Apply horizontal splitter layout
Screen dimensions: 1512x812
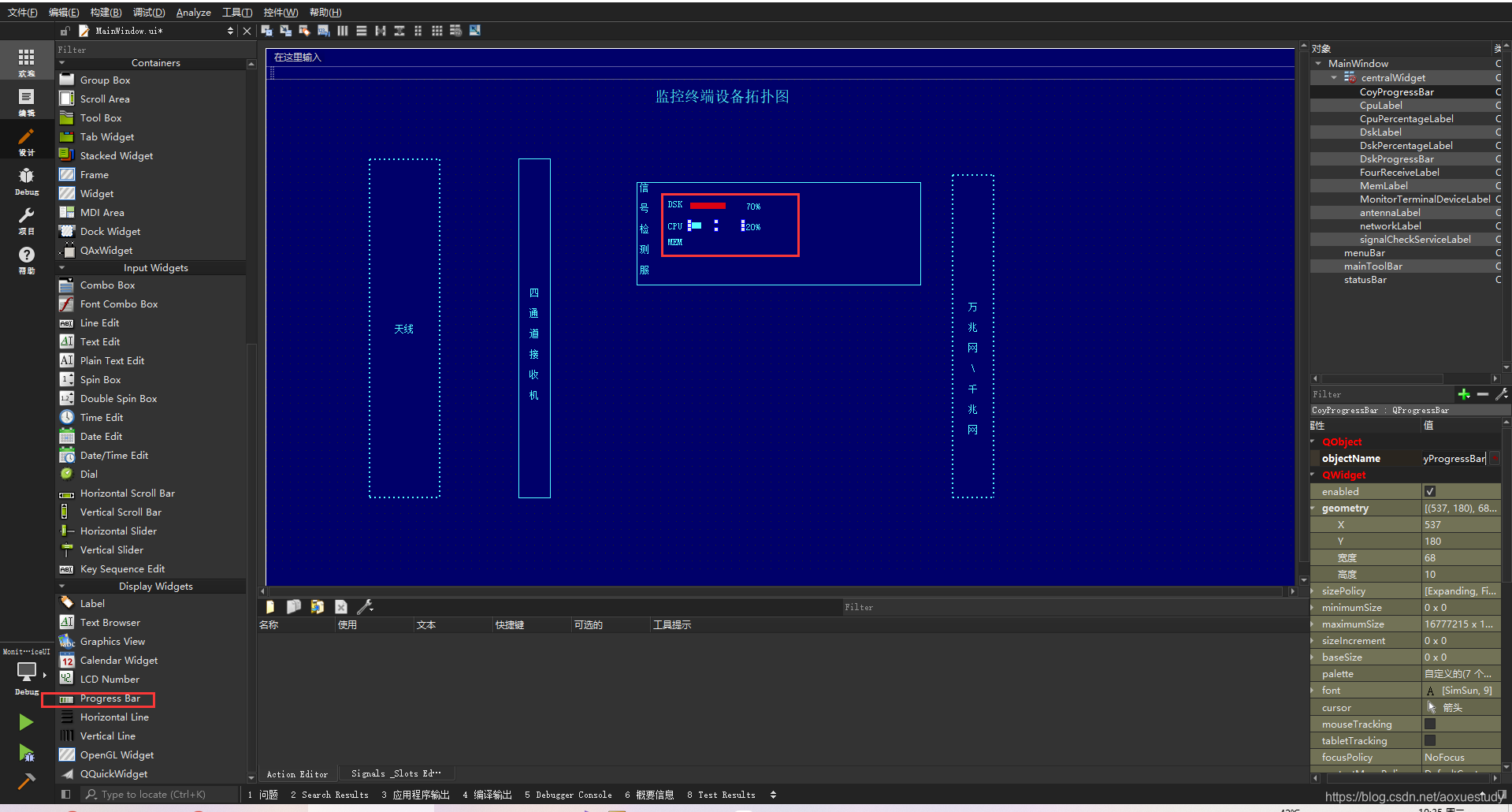pyautogui.click(x=381, y=31)
